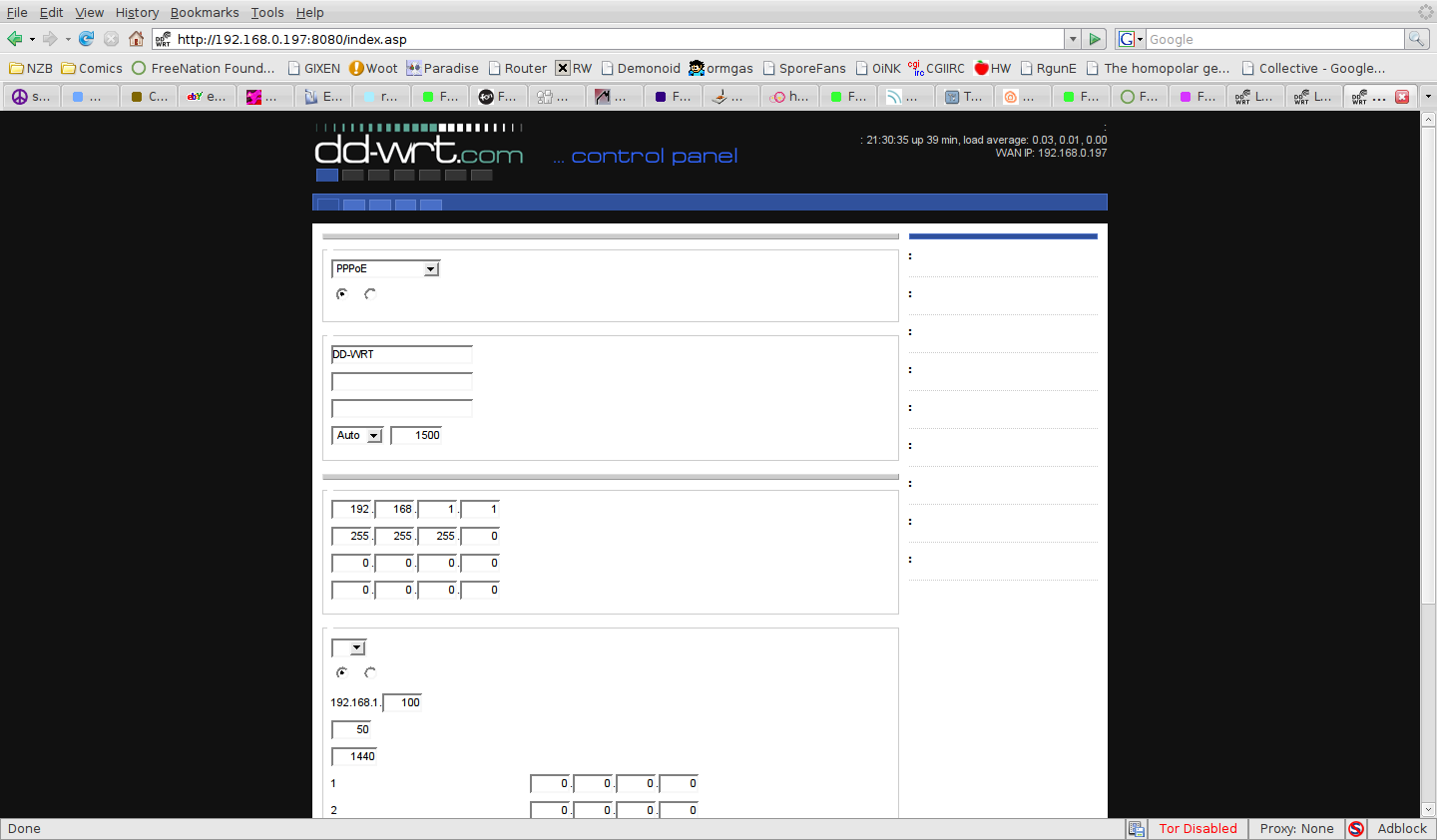The width and height of the screenshot is (1437, 840).
Task: Open the Woot bookmark icon
Action: coord(356,68)
